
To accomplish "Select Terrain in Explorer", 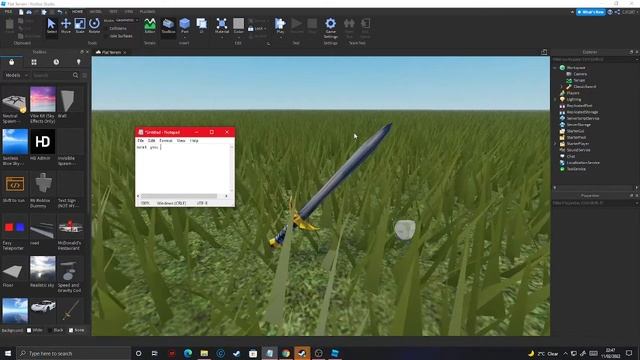I will [579, 80].
